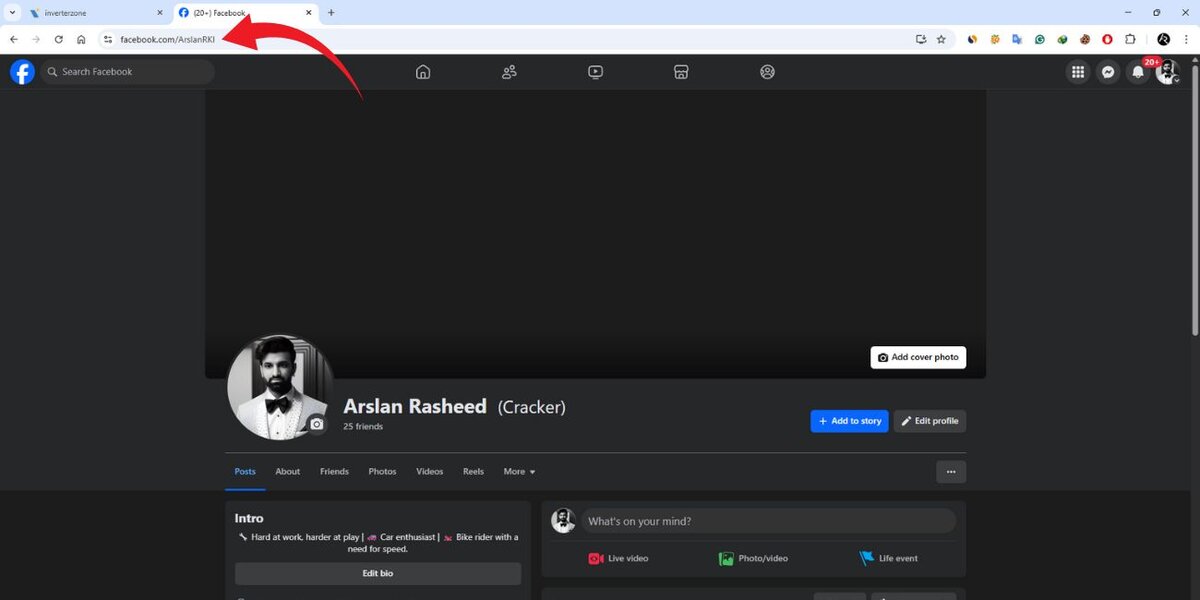1200x600 pixels.
Task: Open the Groups icon in top navigation
Action: pos(767,72)
